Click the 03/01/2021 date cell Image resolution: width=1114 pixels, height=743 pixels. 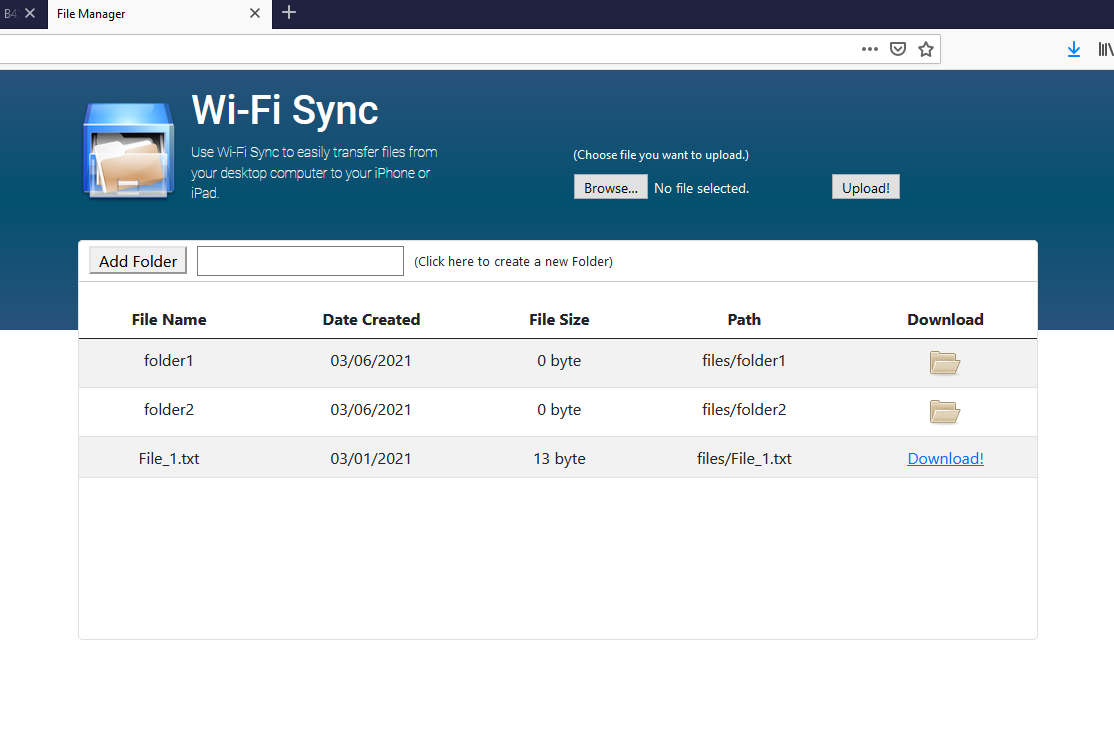(x=371, y=459)
